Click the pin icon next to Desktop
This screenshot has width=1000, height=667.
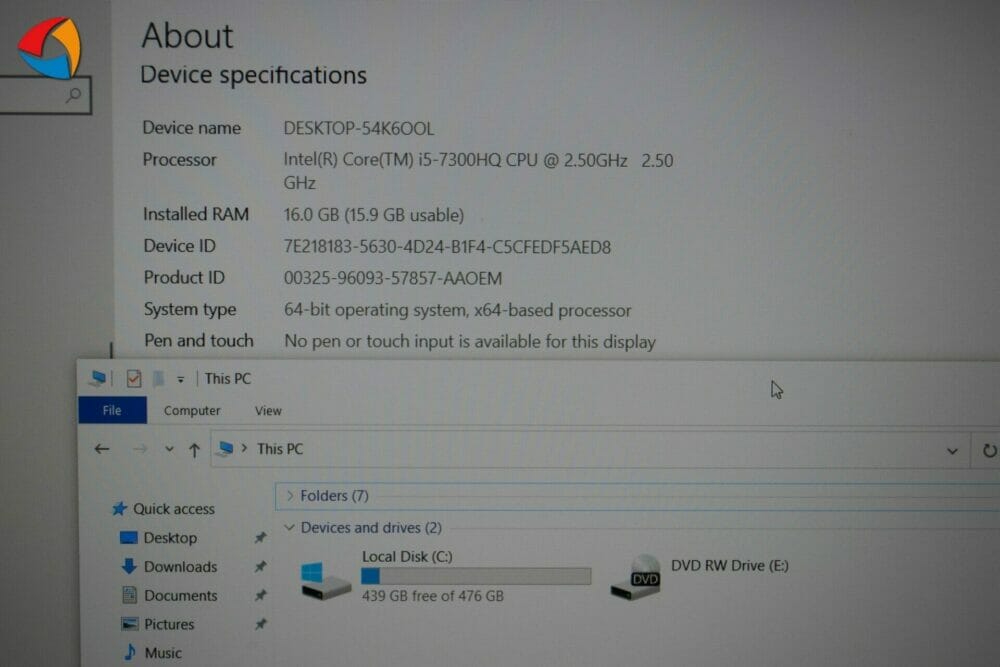[260, 538]
